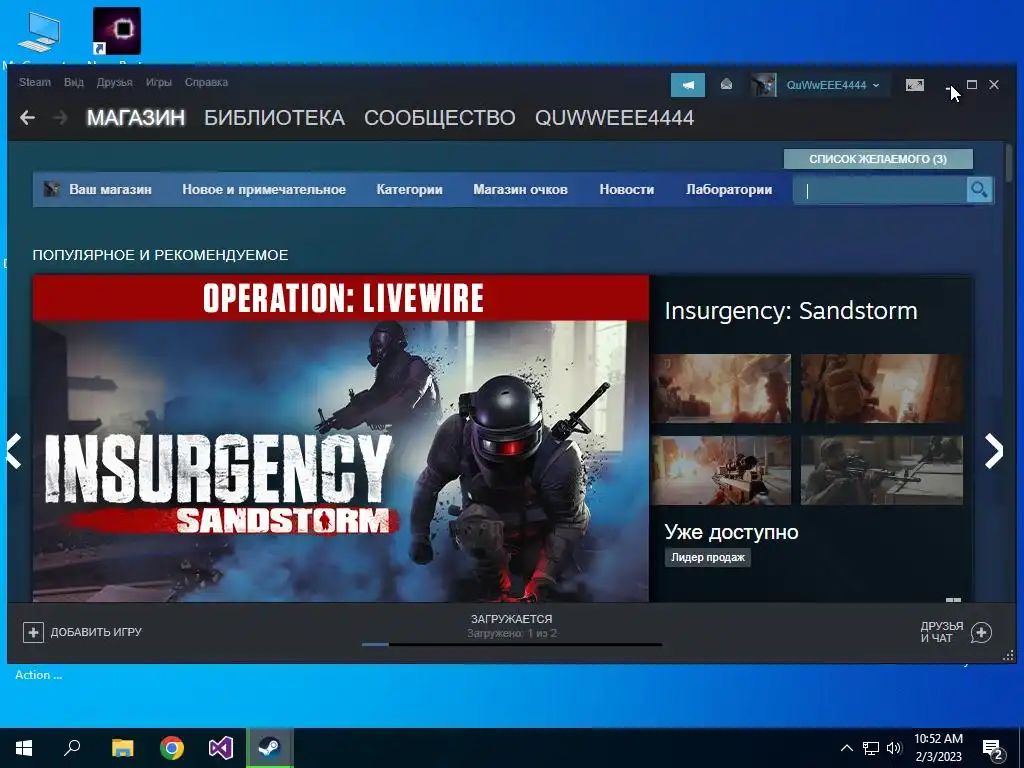Open File Explorer from taskbar
Image resolution: width=1024 pixels, height=768 pixels.
pyautogui.click(x=122, y=748)
